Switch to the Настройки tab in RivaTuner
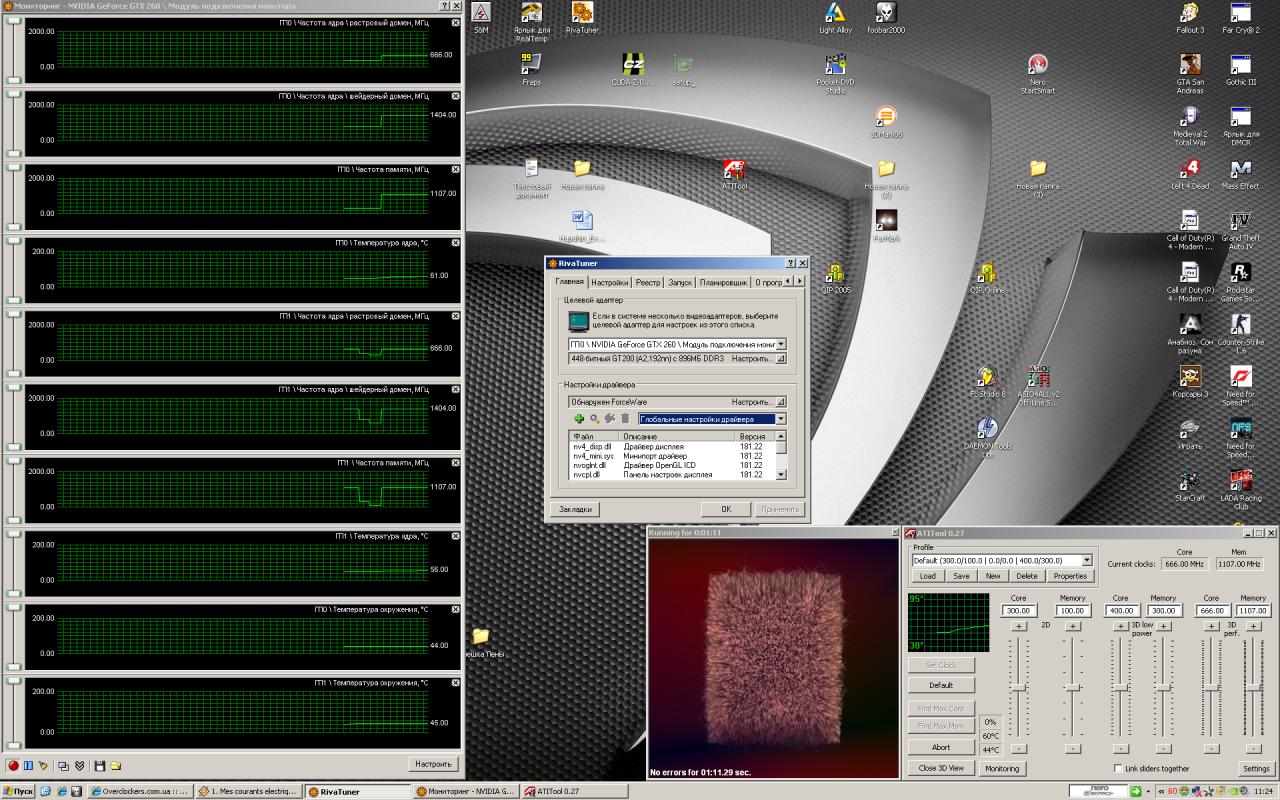Image resolution: width=1280 pixels, height=800 pixels. click(x=609, y=283)
